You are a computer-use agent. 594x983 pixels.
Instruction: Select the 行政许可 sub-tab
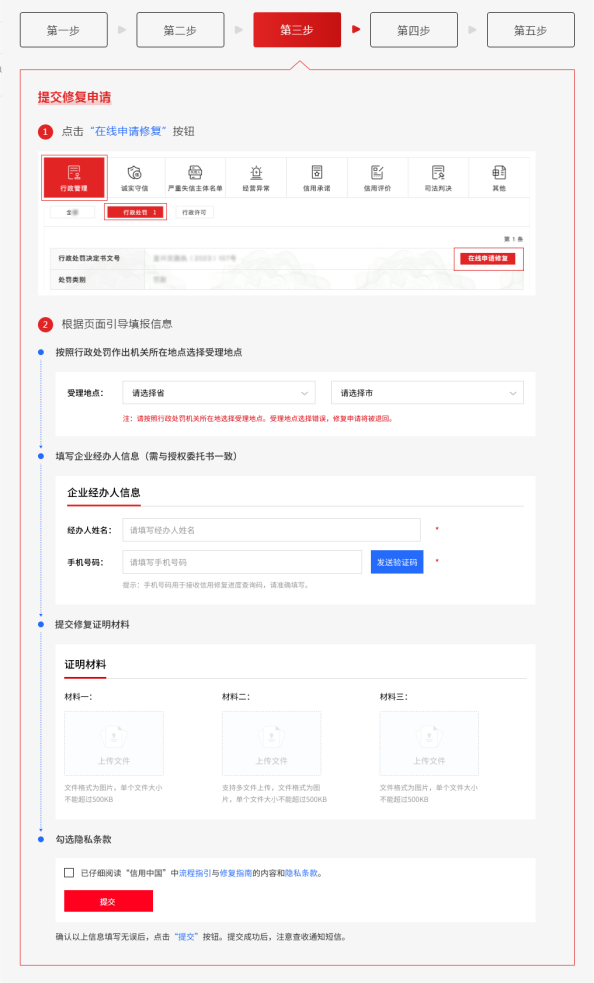tap(194, 213)
